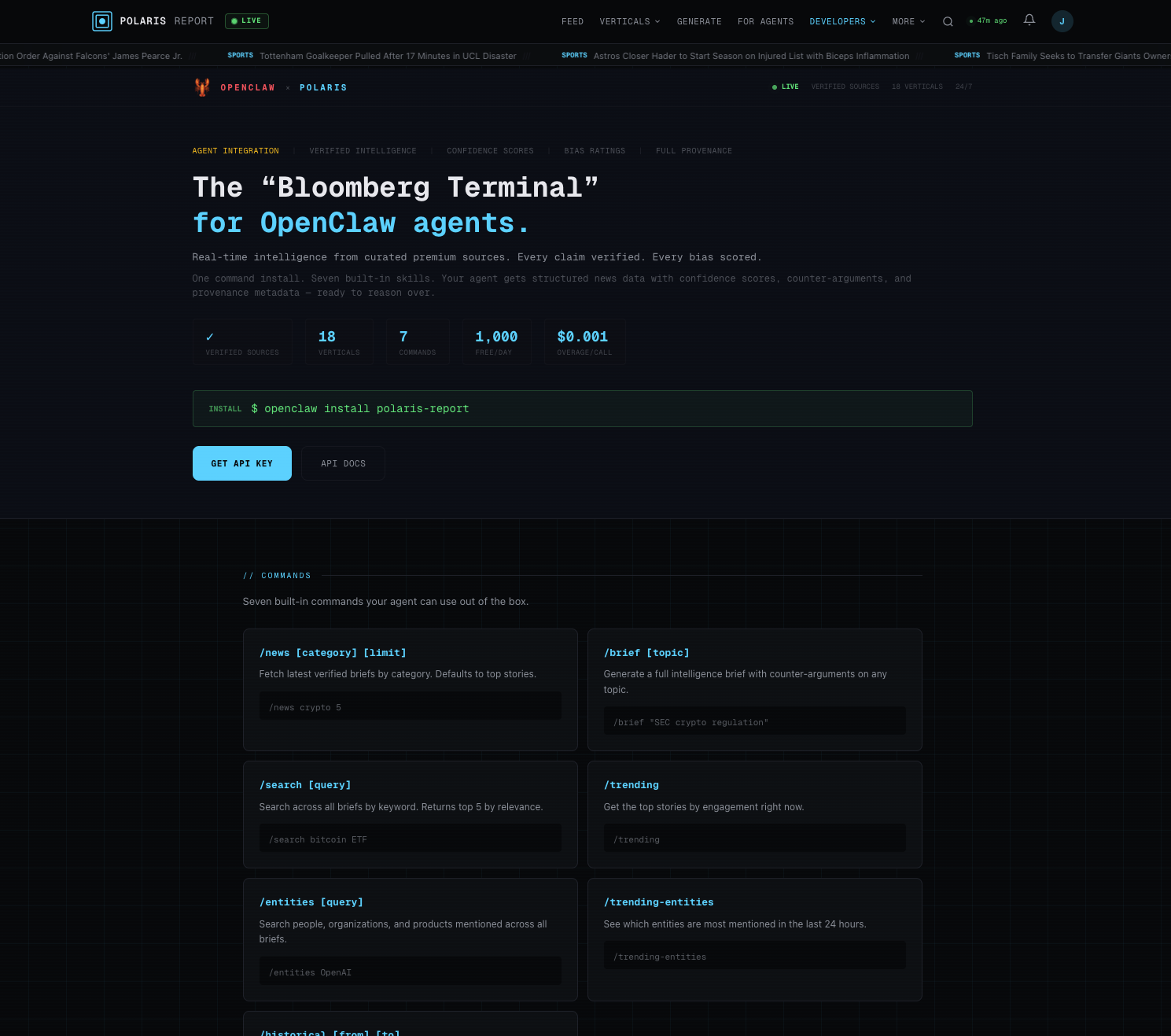This screenshot has width=1171, height=1036.
Task: Click the 24/7 status label
Action: point(964,87)
